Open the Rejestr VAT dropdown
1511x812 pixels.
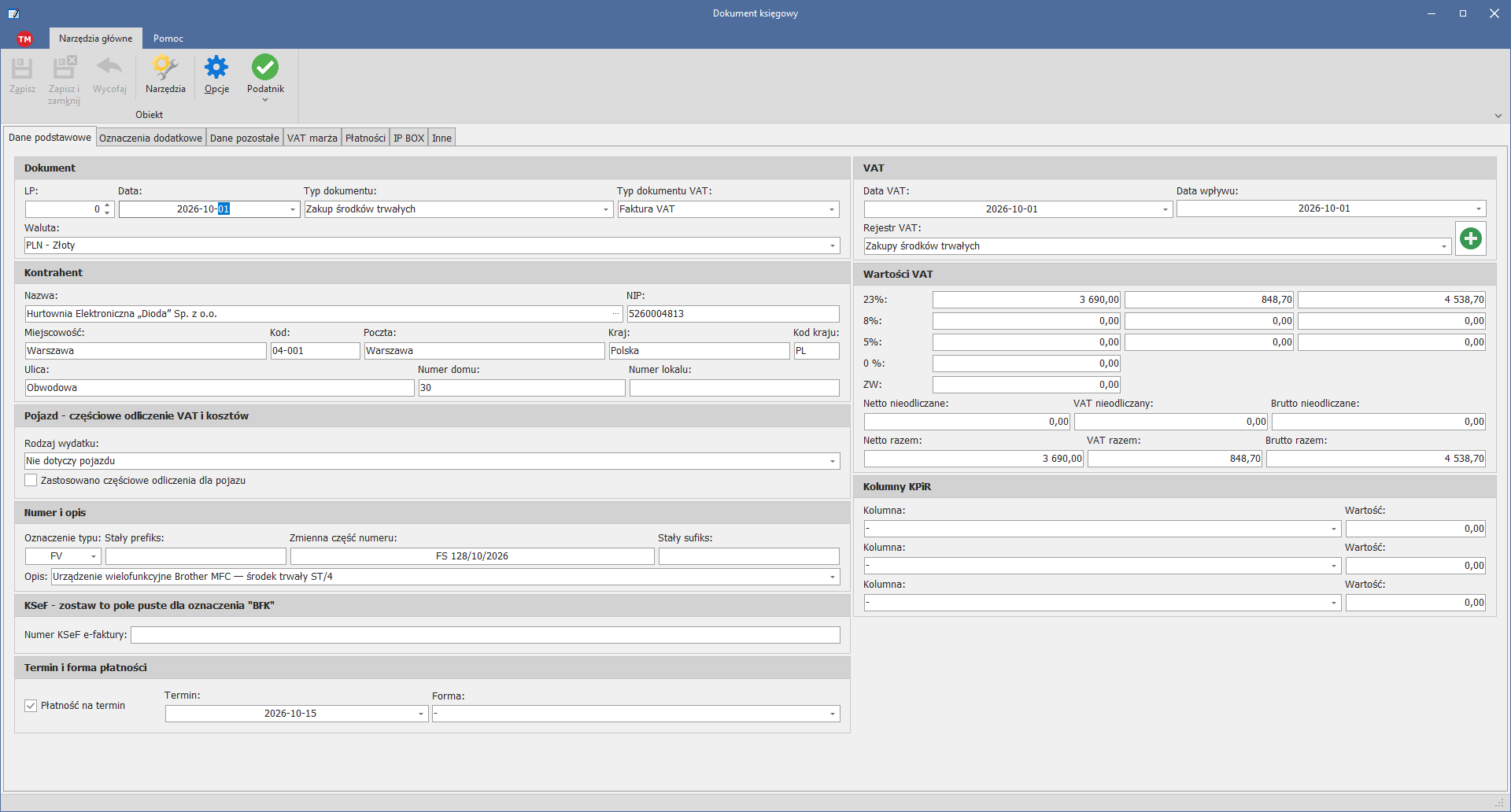tap(1443, 247)
